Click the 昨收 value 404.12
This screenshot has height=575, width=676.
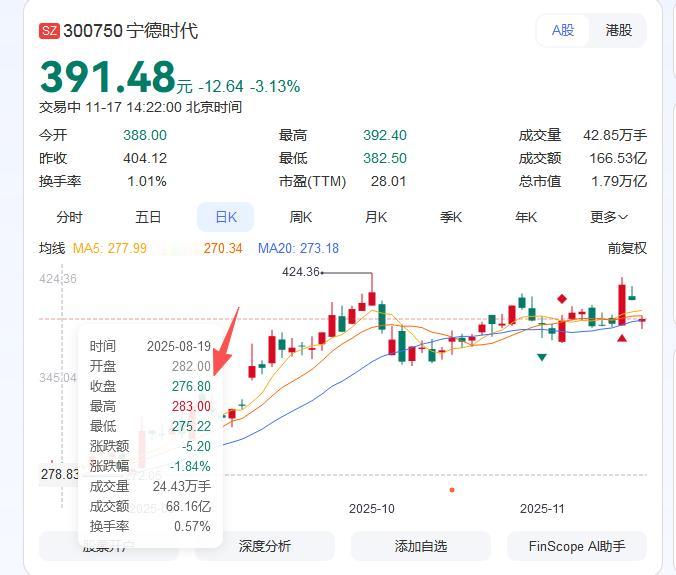(145, 158)
